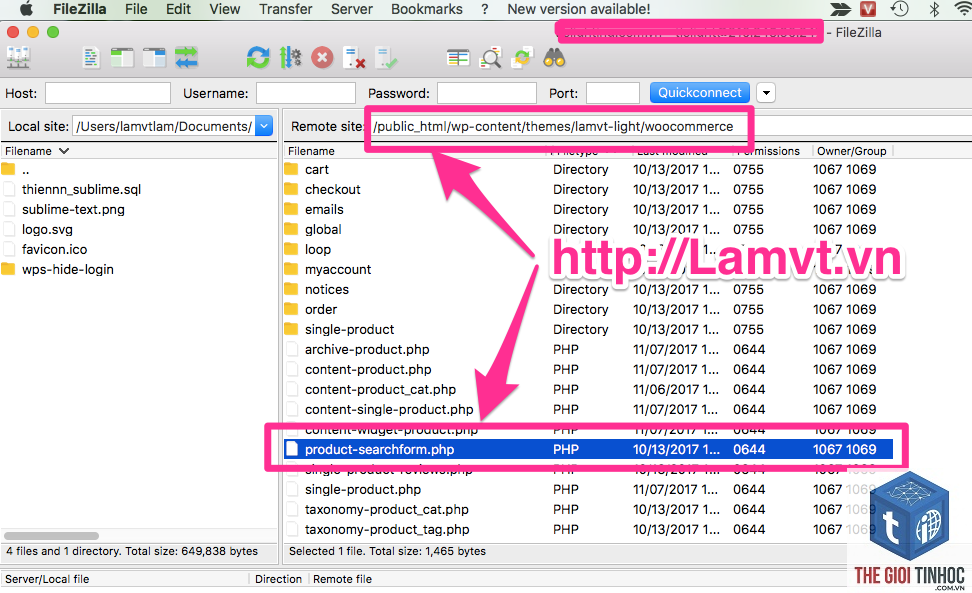The height and width of the screenshot is (593, 972).
Task: Open directory listing filters icon
Action: 458,58
